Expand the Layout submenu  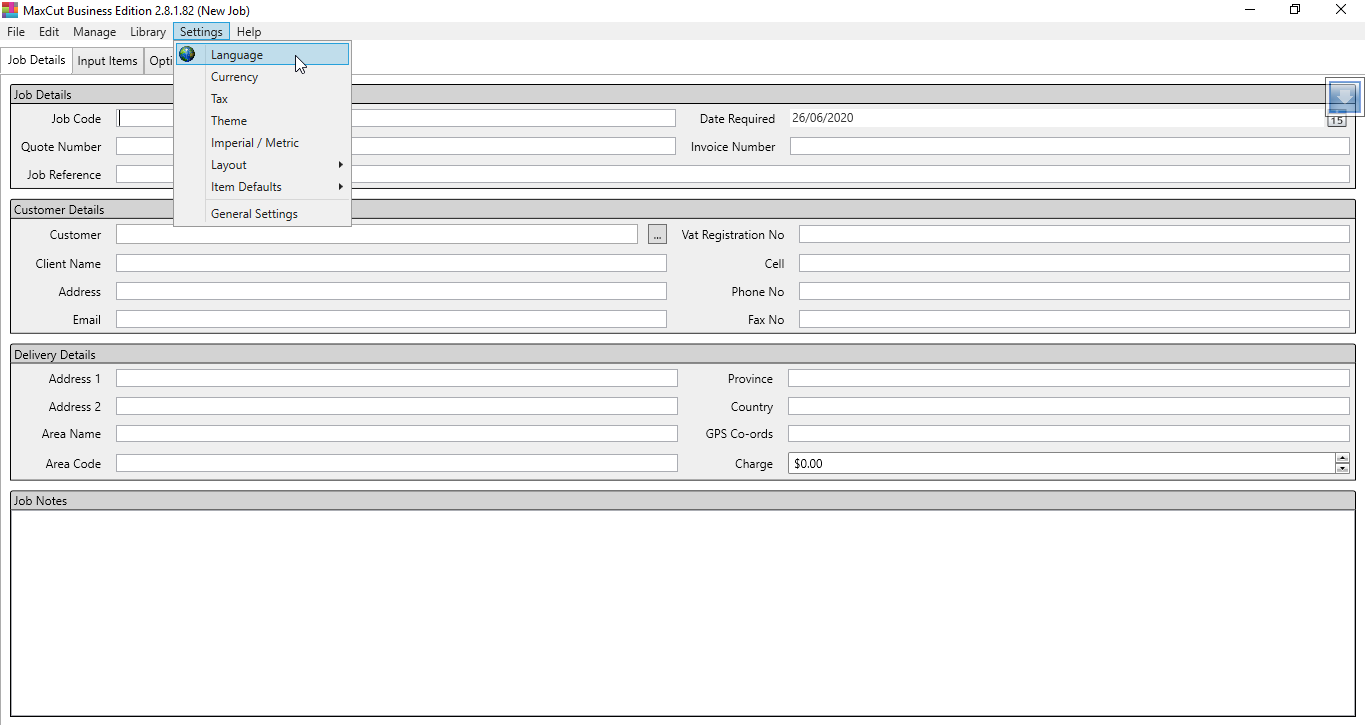pyautogui.click(x=262, y=165)
